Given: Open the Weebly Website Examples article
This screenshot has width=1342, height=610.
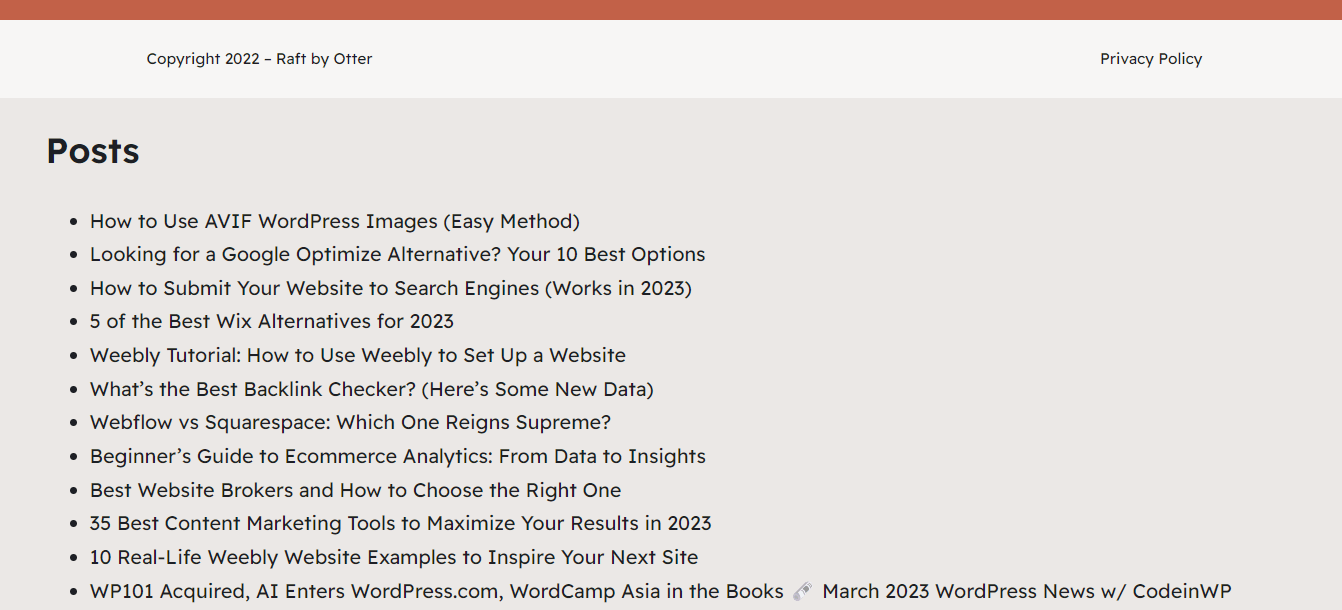Looking at the screenshot, I should [x=394, y=557].
